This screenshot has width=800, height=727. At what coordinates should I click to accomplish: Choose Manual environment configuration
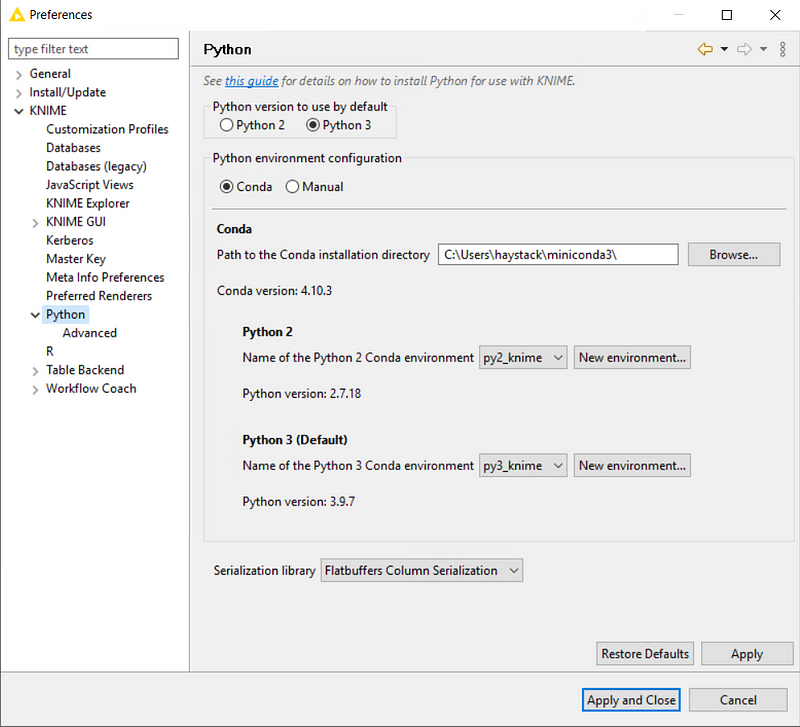point(292,187)
